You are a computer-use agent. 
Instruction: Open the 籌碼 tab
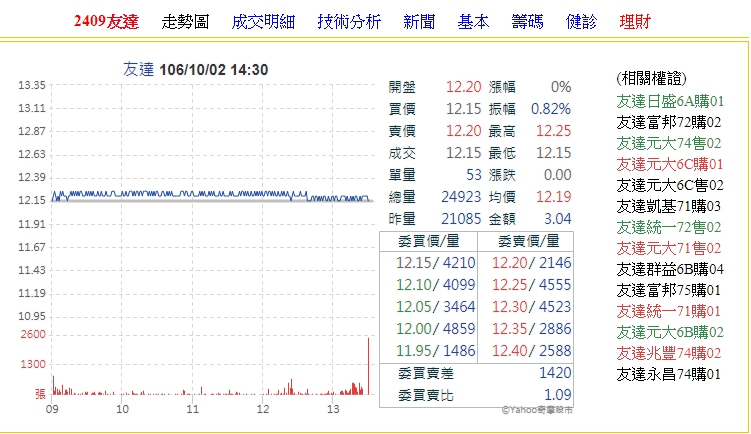pyautogui.click(x=527, y=21)
